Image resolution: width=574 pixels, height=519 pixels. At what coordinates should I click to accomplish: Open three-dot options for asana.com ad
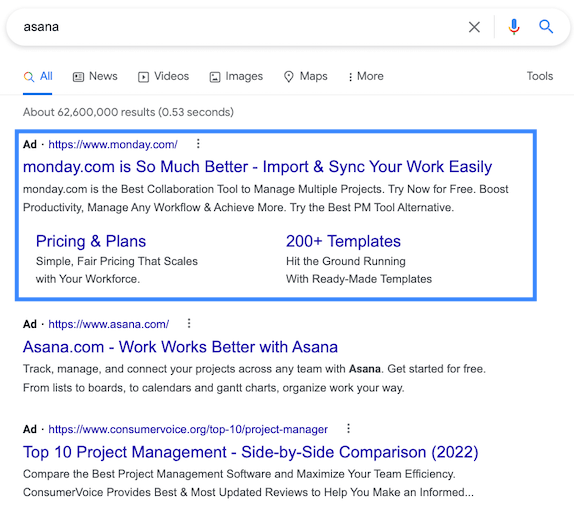tap(189, 324)
